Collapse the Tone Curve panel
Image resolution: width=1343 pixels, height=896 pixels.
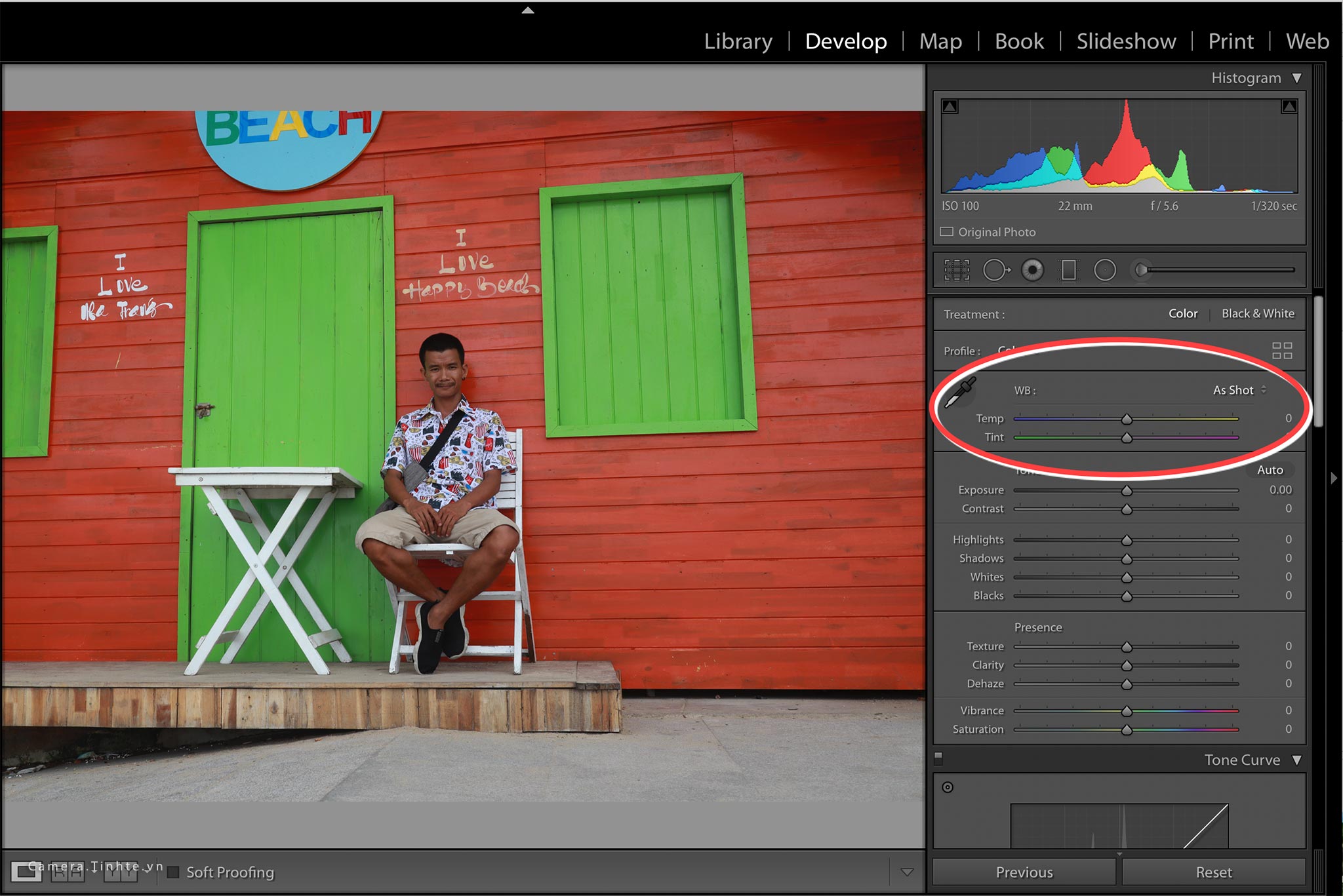(x=1296, y=760)
